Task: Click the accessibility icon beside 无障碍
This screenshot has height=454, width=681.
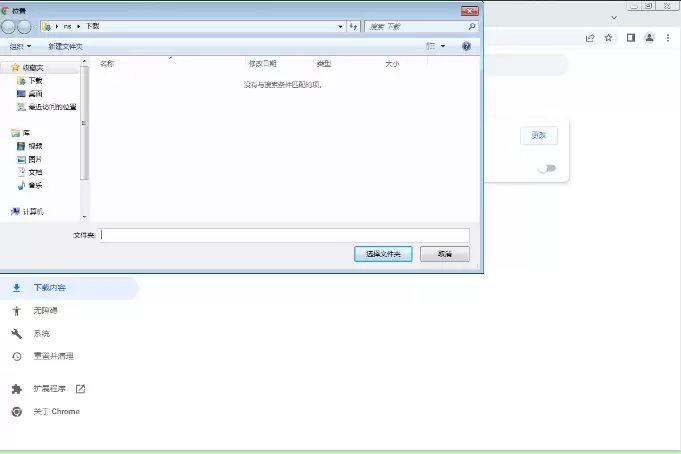Action: pyautogui.click(x=17, y=311)
